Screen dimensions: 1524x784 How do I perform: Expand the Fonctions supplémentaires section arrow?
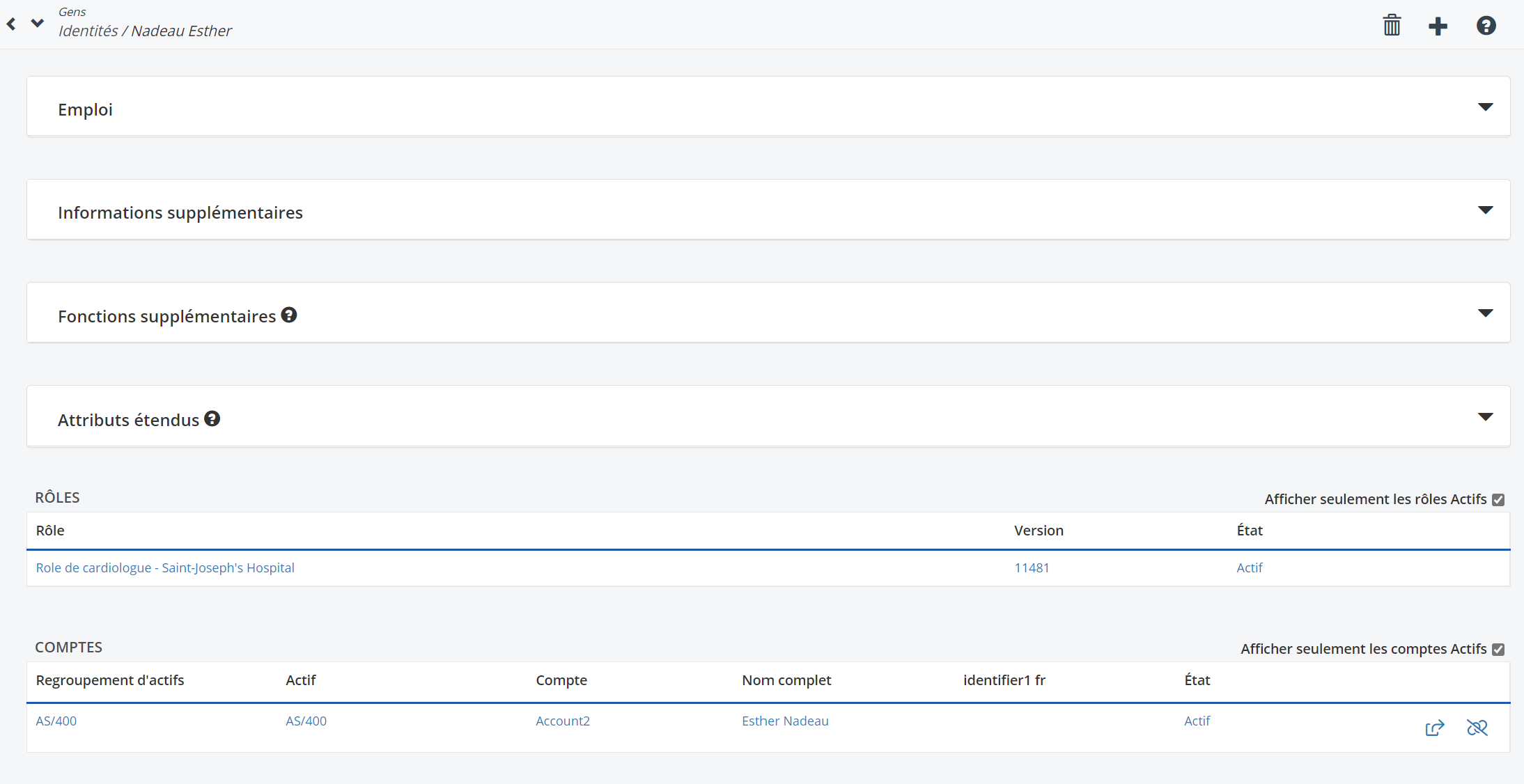click(1485, 313)
